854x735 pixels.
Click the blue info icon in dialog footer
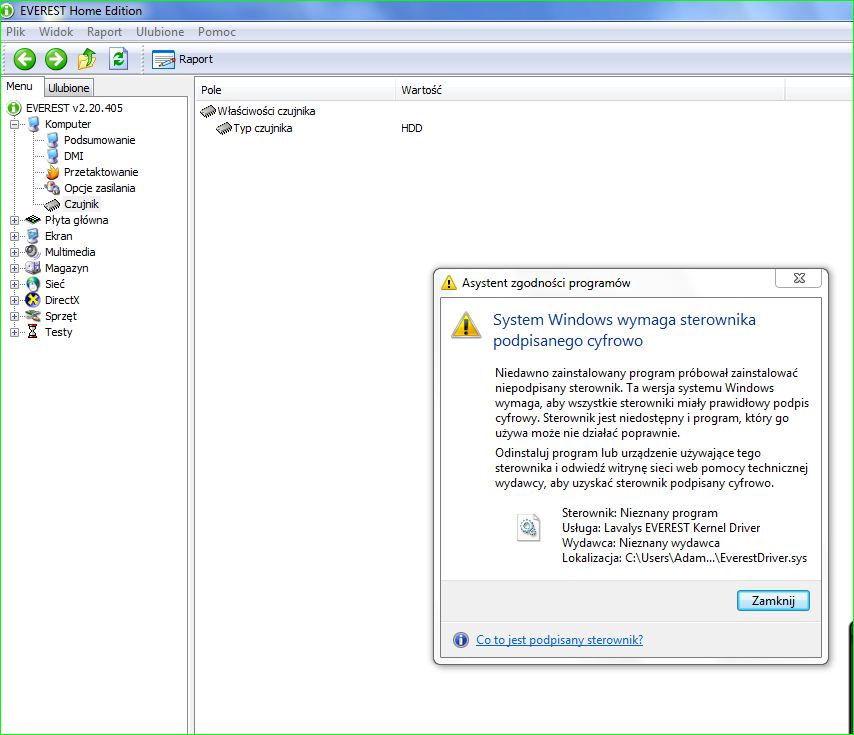(461, 640)
